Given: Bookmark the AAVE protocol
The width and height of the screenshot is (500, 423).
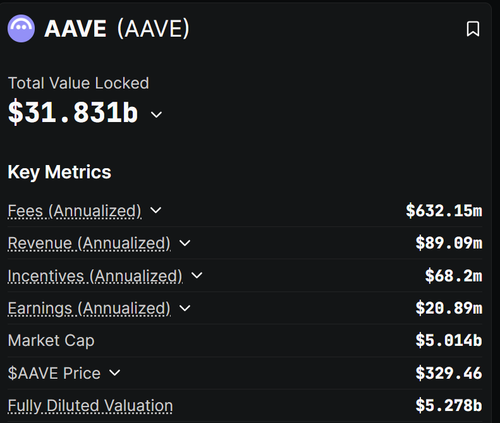Looking at the screenshot, I should [473, 29].
